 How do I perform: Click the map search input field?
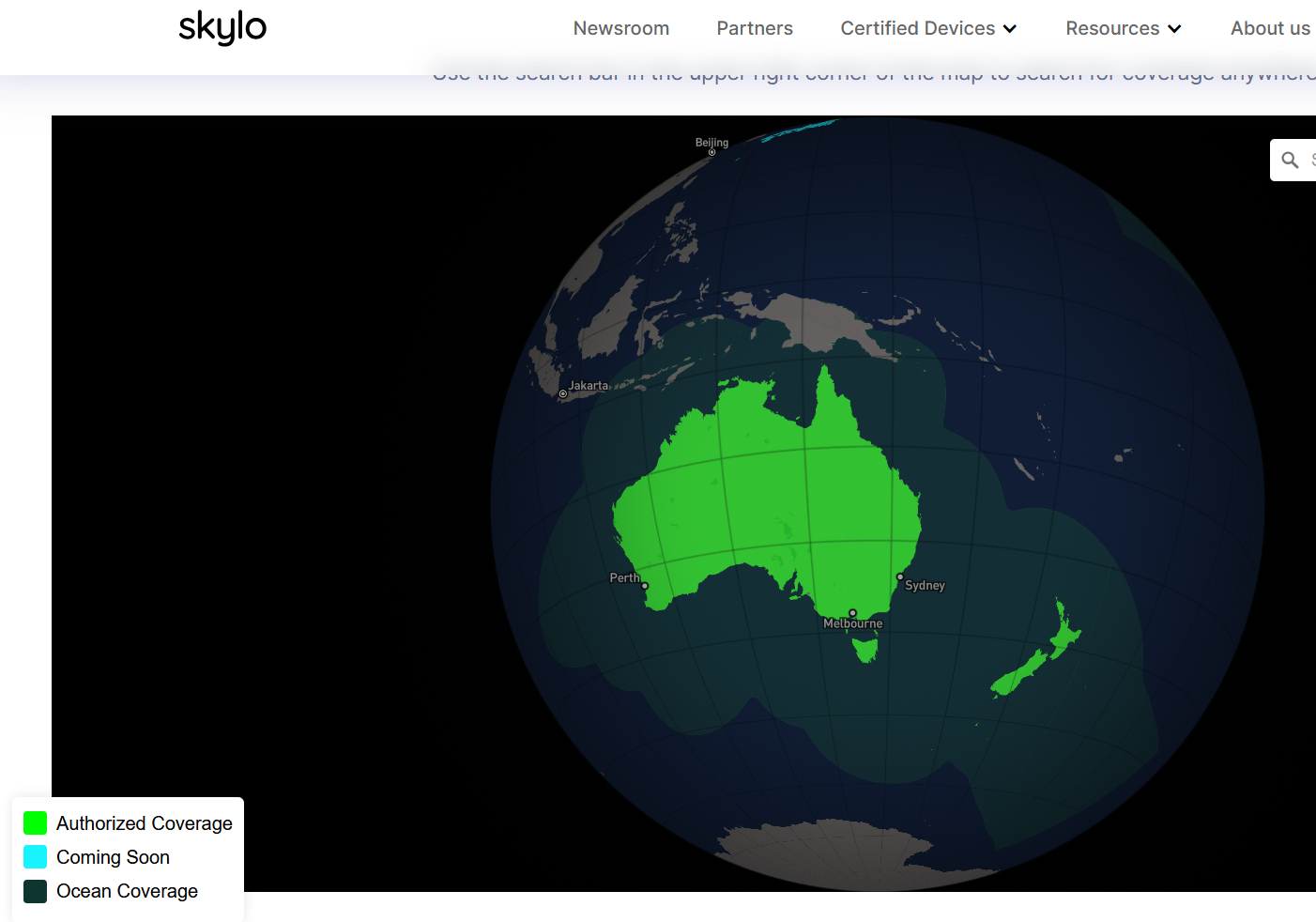coord(1310,161)
